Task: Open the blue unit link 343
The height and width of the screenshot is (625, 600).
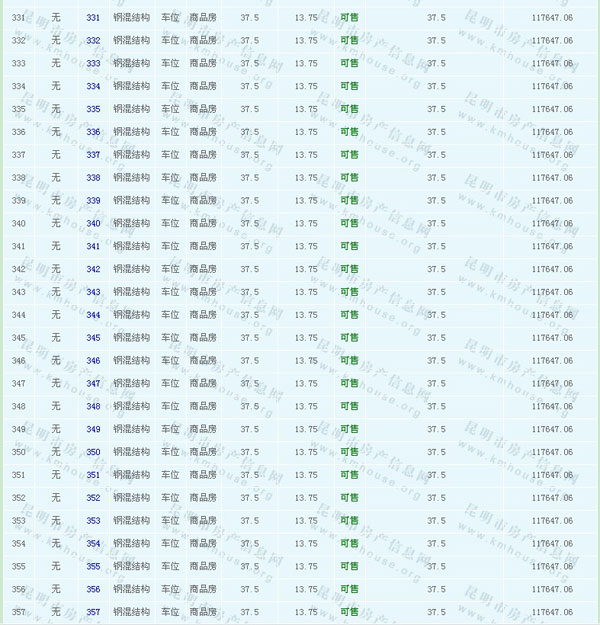Action: 93,292
